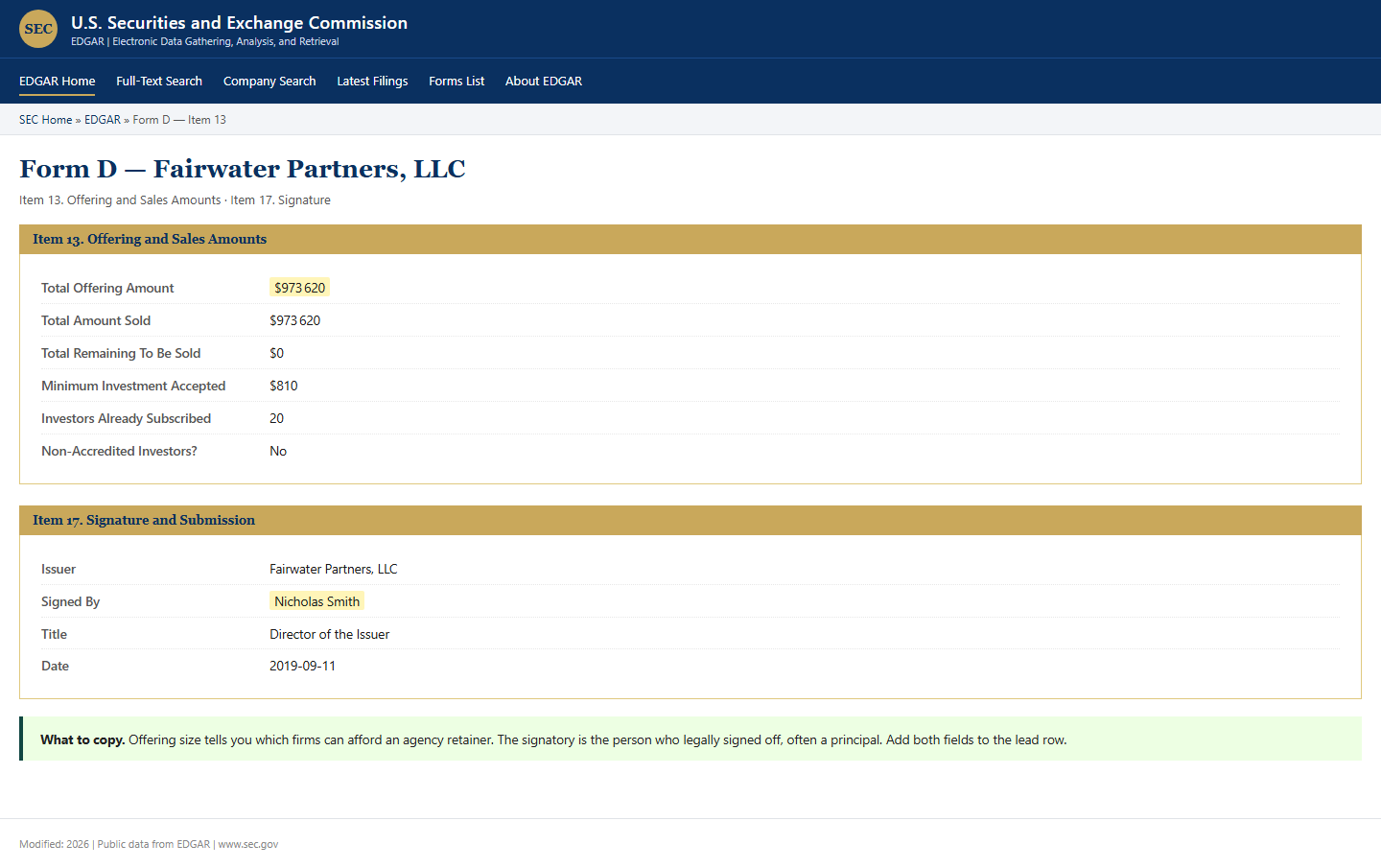Click the page subtitle listing Item 13 and Item 17
The width and height of the screenshot is (1381, 868).
pos(175,200)
